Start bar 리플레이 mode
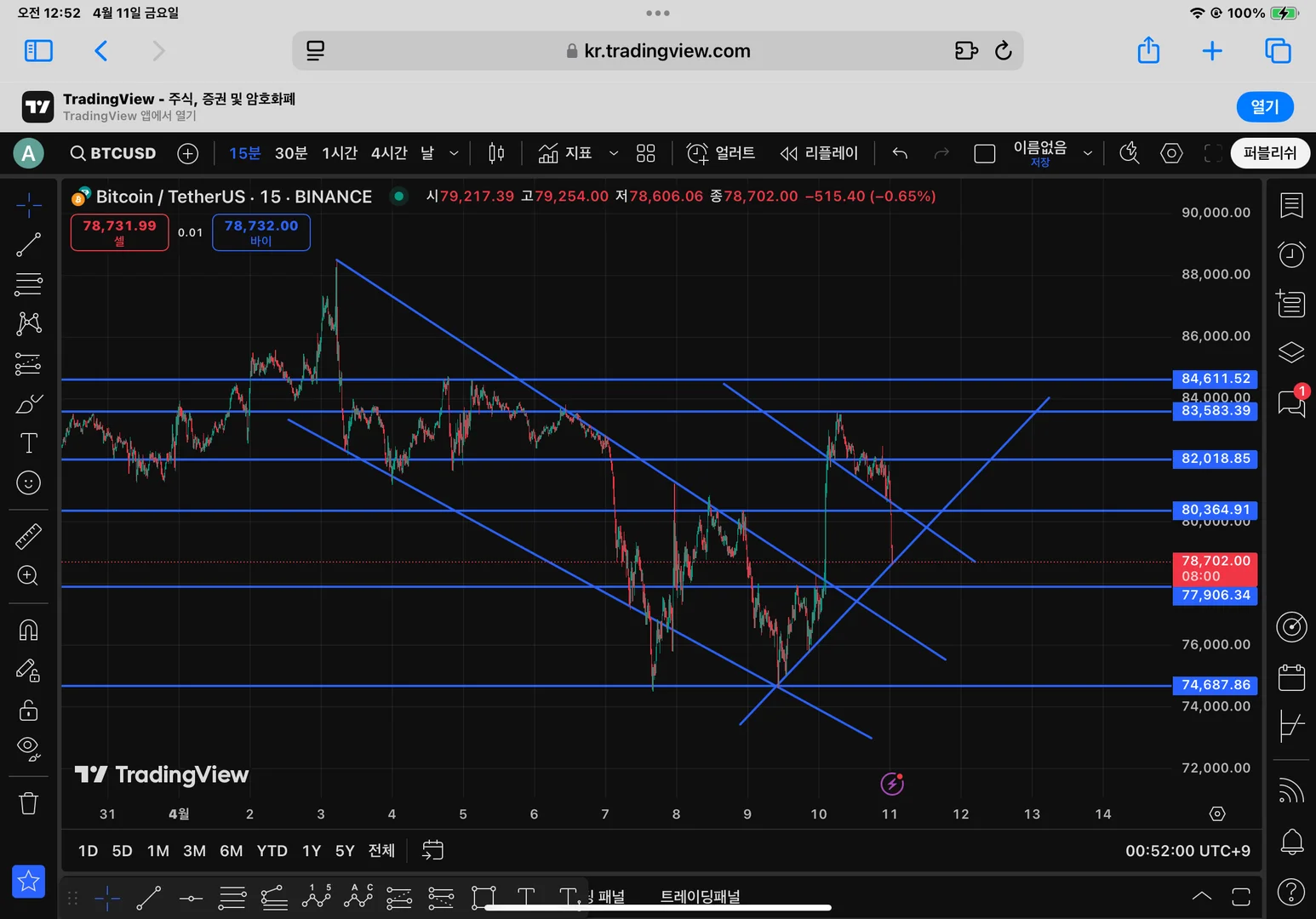1316x919 pixels. (819, 153)
